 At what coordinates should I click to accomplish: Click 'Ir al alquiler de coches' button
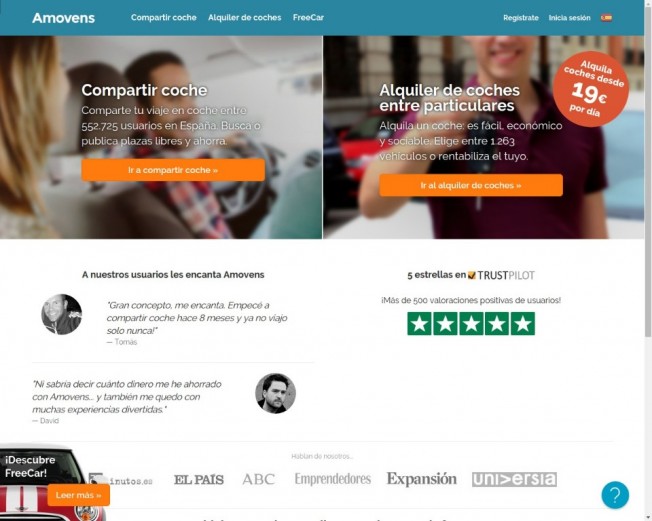(471, 185)
